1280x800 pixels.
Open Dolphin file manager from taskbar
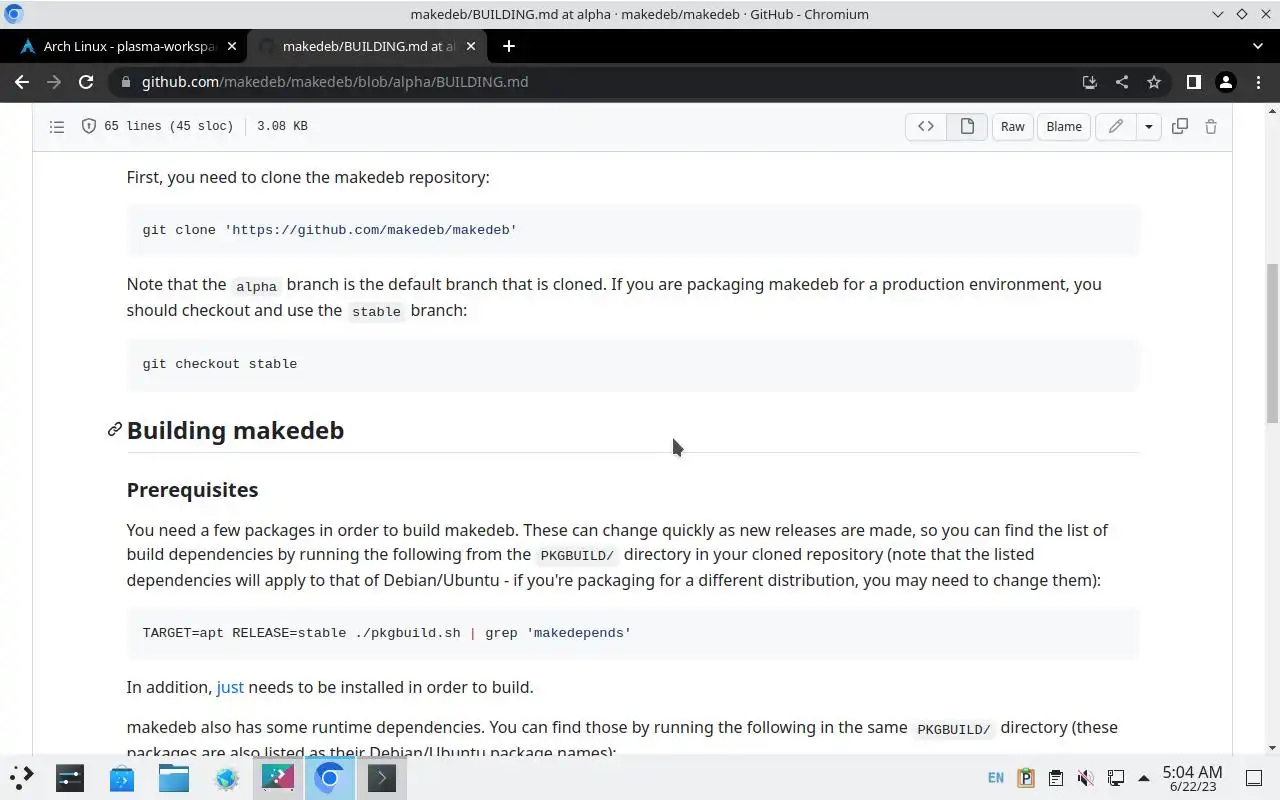[174, 777]
